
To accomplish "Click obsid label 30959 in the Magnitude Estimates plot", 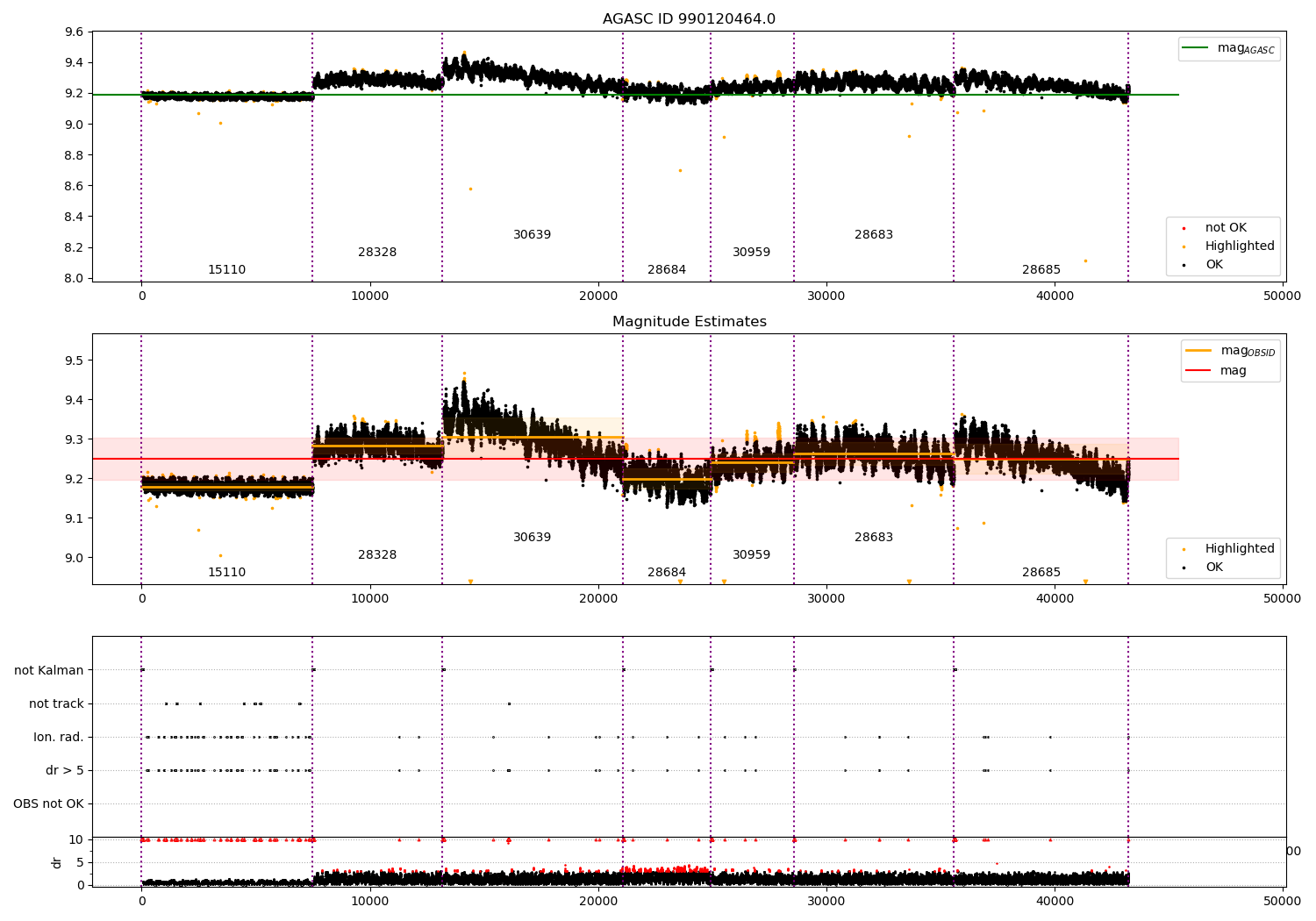I will coord(752,555).
